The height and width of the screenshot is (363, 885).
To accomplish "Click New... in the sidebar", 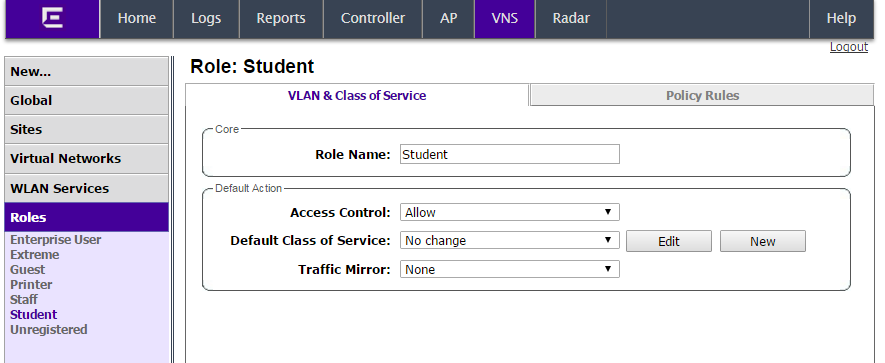I will point(86,72).
